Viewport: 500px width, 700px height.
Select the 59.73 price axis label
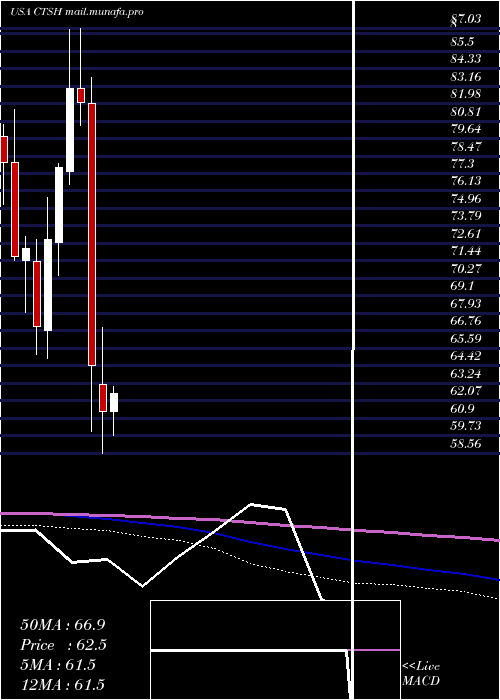coord(466,425)
